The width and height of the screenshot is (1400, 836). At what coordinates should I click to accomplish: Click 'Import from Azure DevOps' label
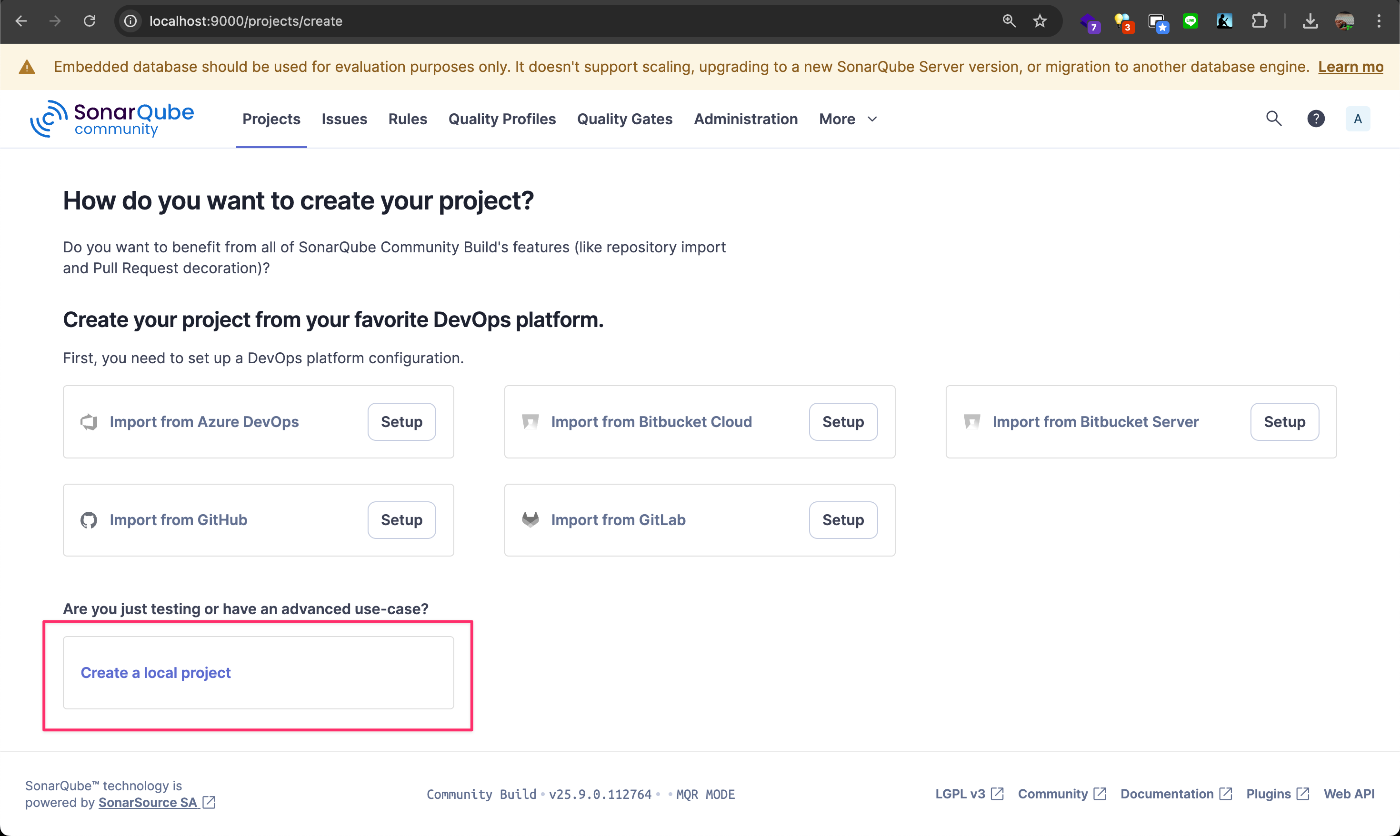click(x=204, y=422)
